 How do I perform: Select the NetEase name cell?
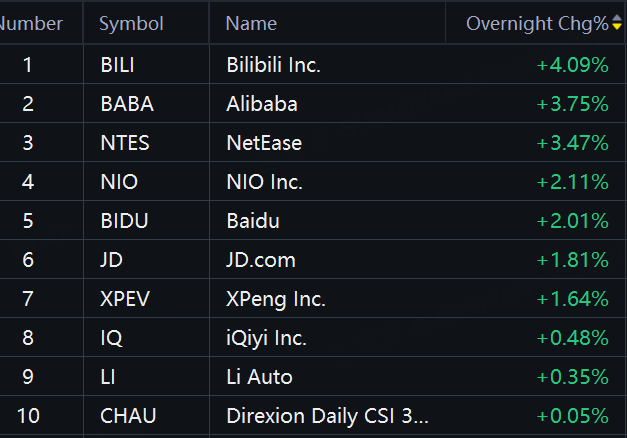pyautogui.click(x=264, y=143)
